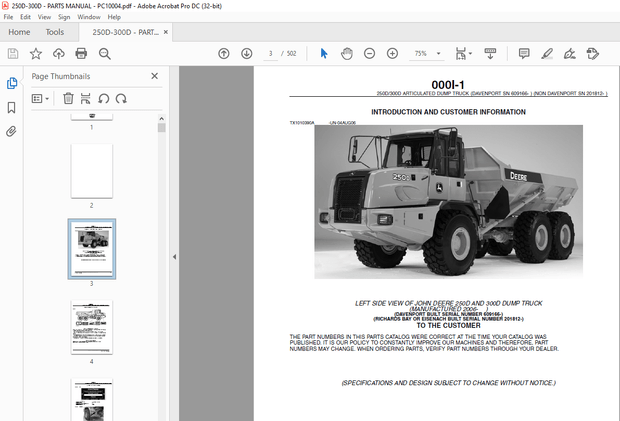Open the View menu
Screen dimensions: 620x421
(x=44, y=17)
